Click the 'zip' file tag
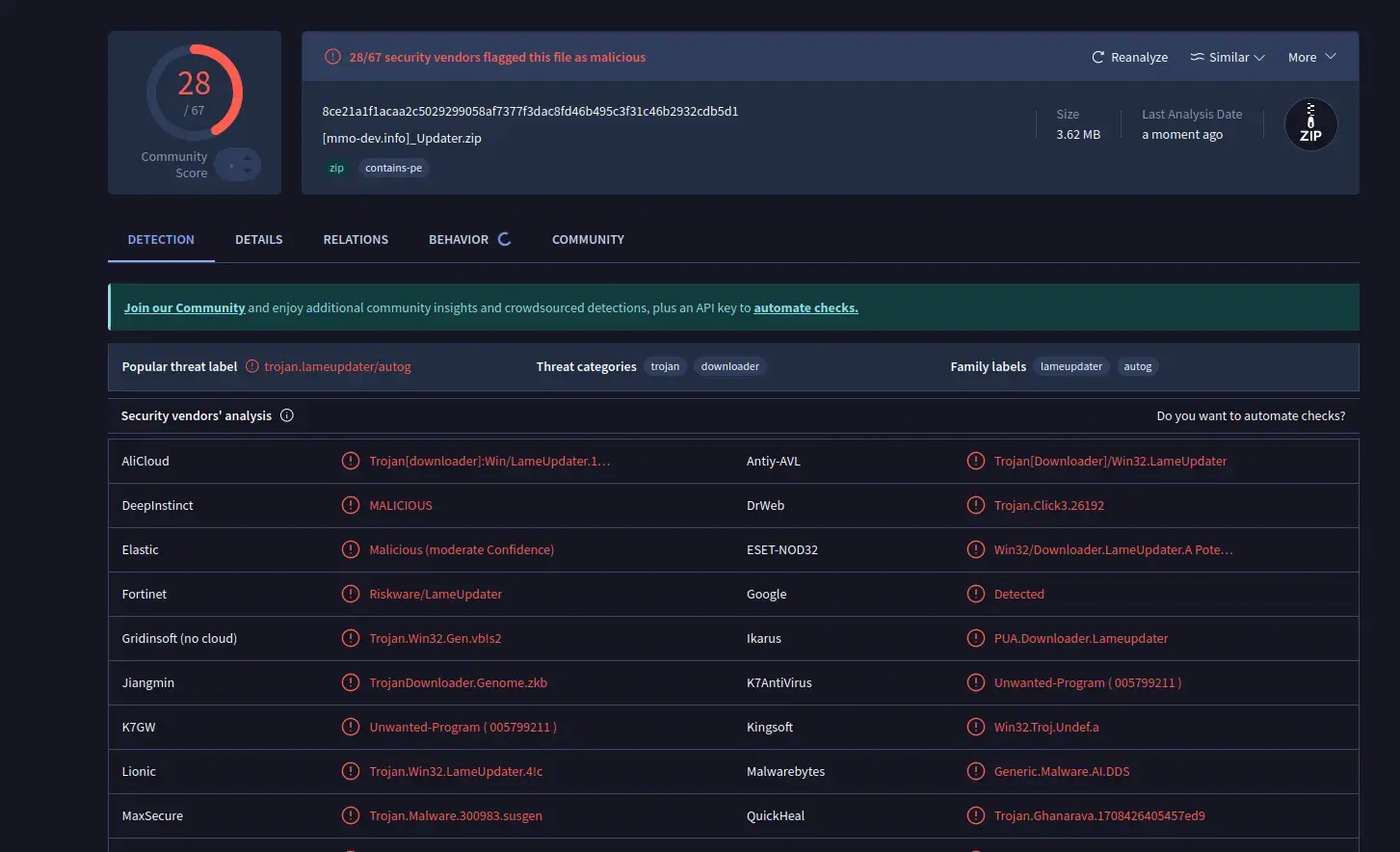The image size is (1400, 852). tap(336, 168)
